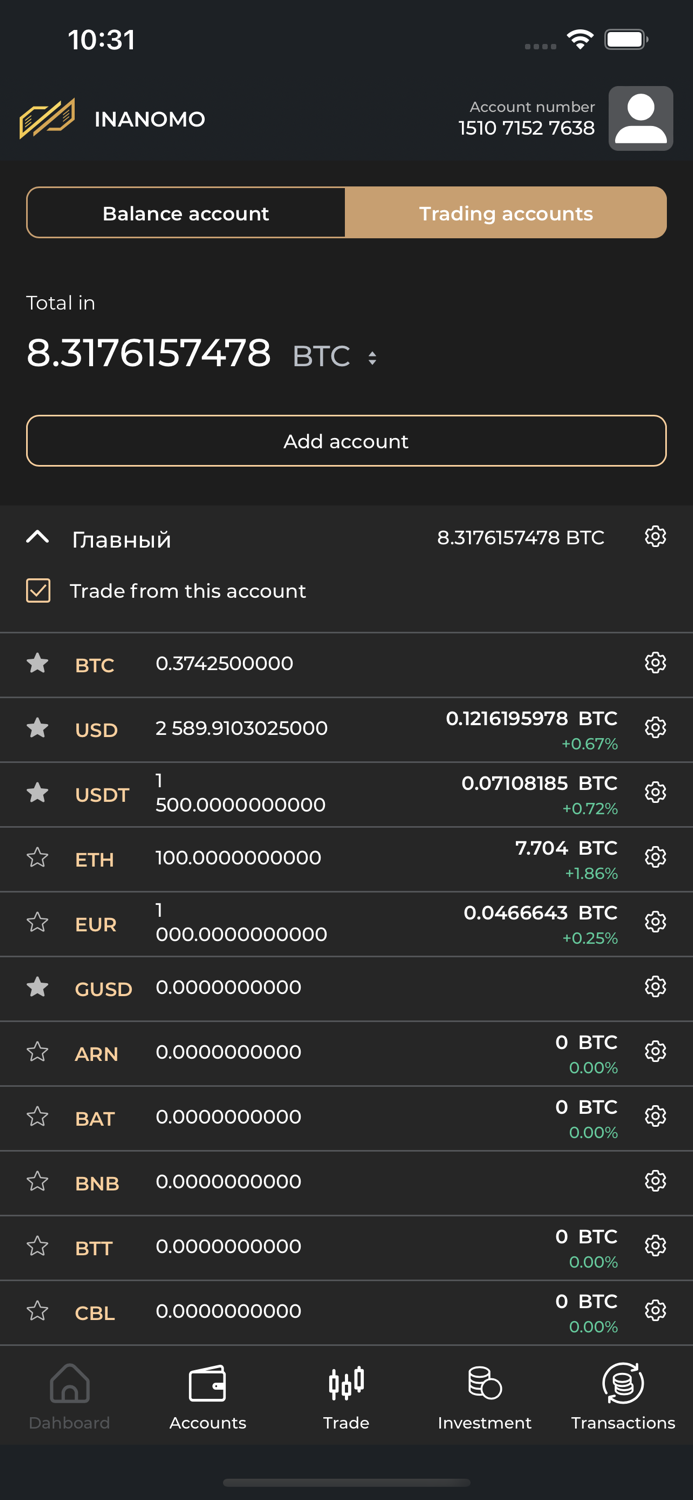
Task: Change total currency from BTC
Action: (335, 356)
